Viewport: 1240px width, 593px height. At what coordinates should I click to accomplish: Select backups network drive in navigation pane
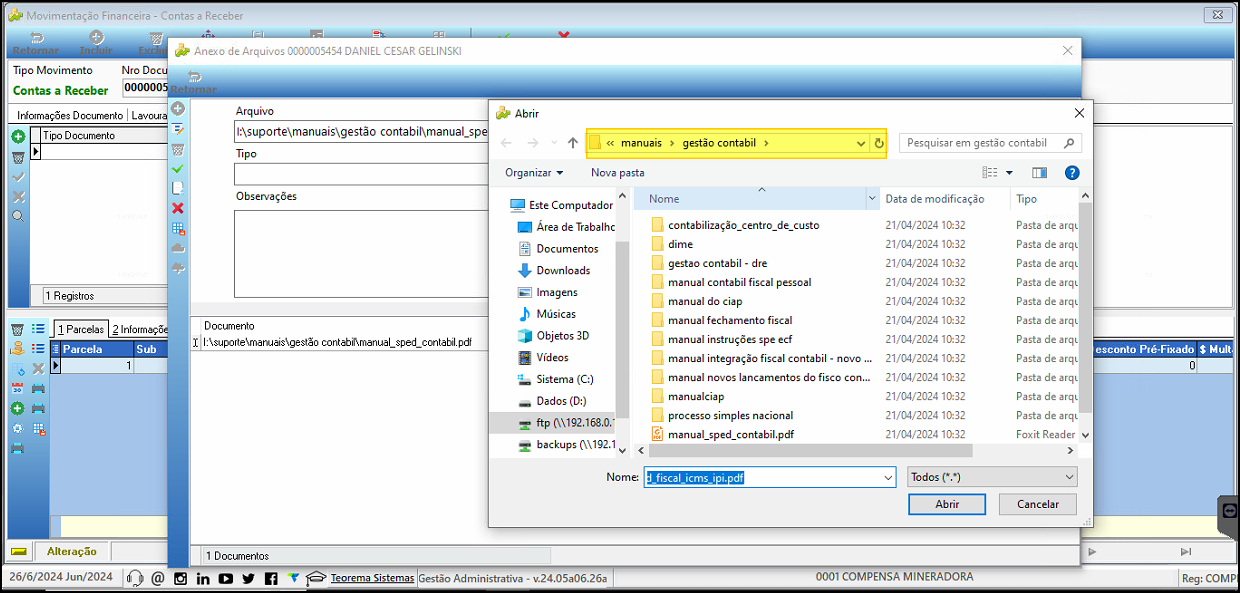(566, 444)
